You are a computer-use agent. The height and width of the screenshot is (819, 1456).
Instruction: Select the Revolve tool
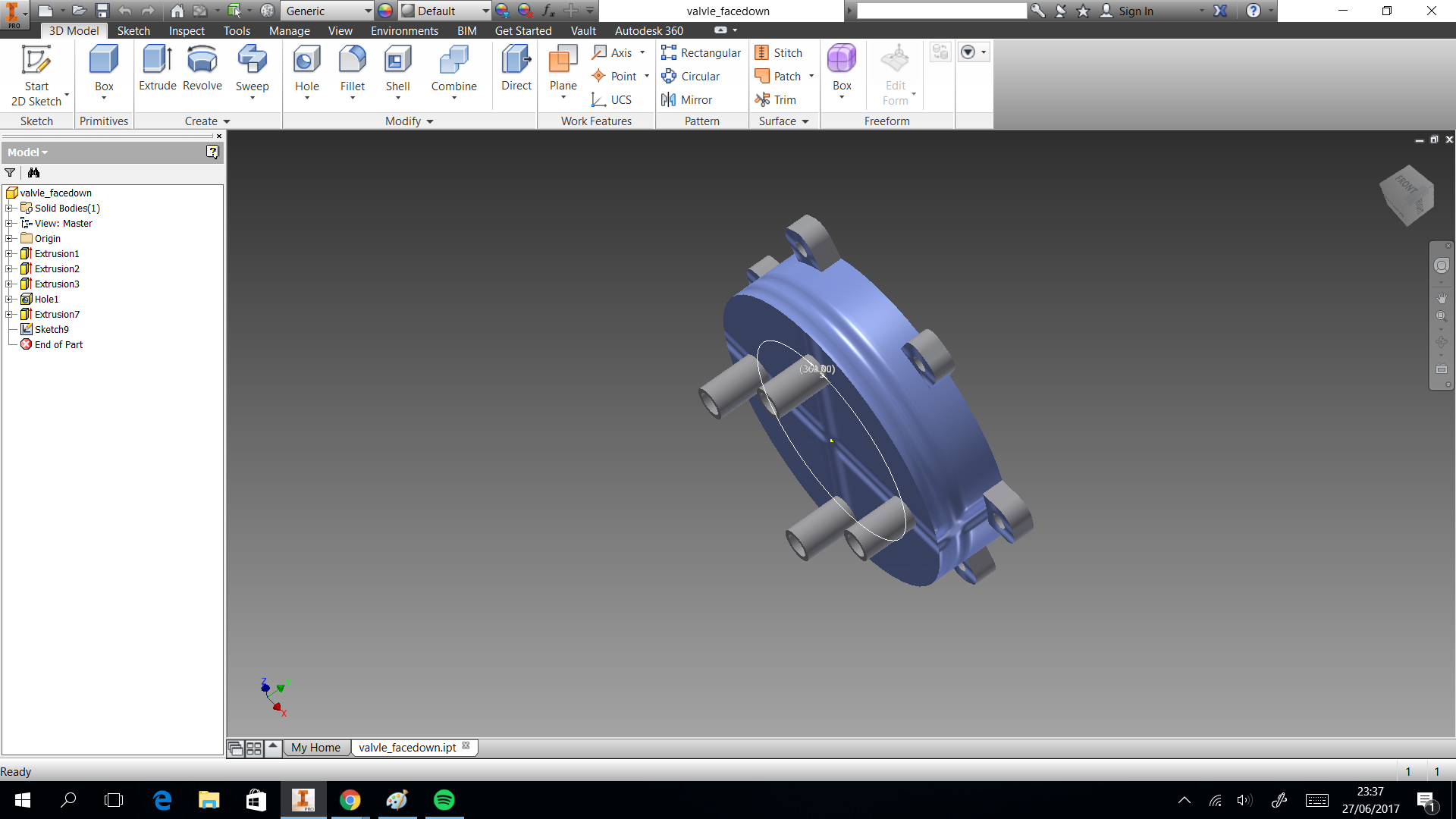pos(202,68)
